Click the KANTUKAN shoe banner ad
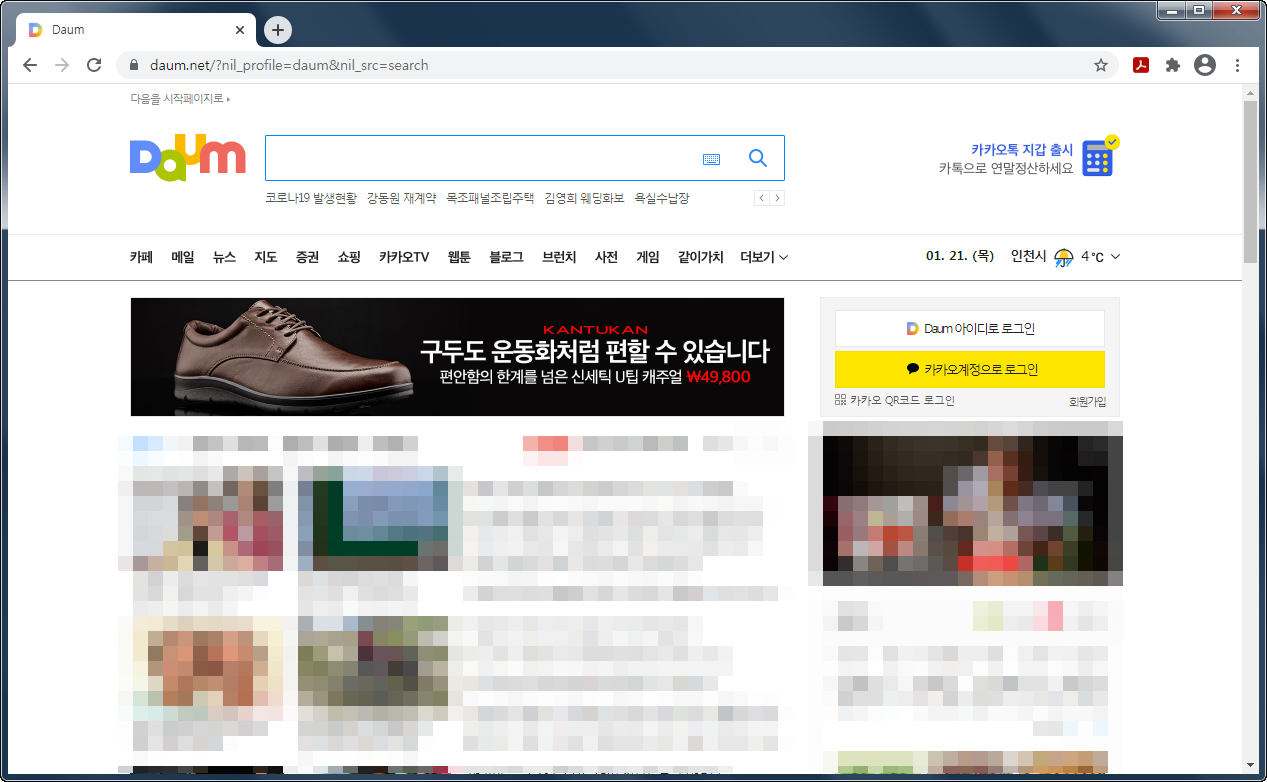Image resolution: width=1267 pixels, height=782 pixels. tap(457, 357)
